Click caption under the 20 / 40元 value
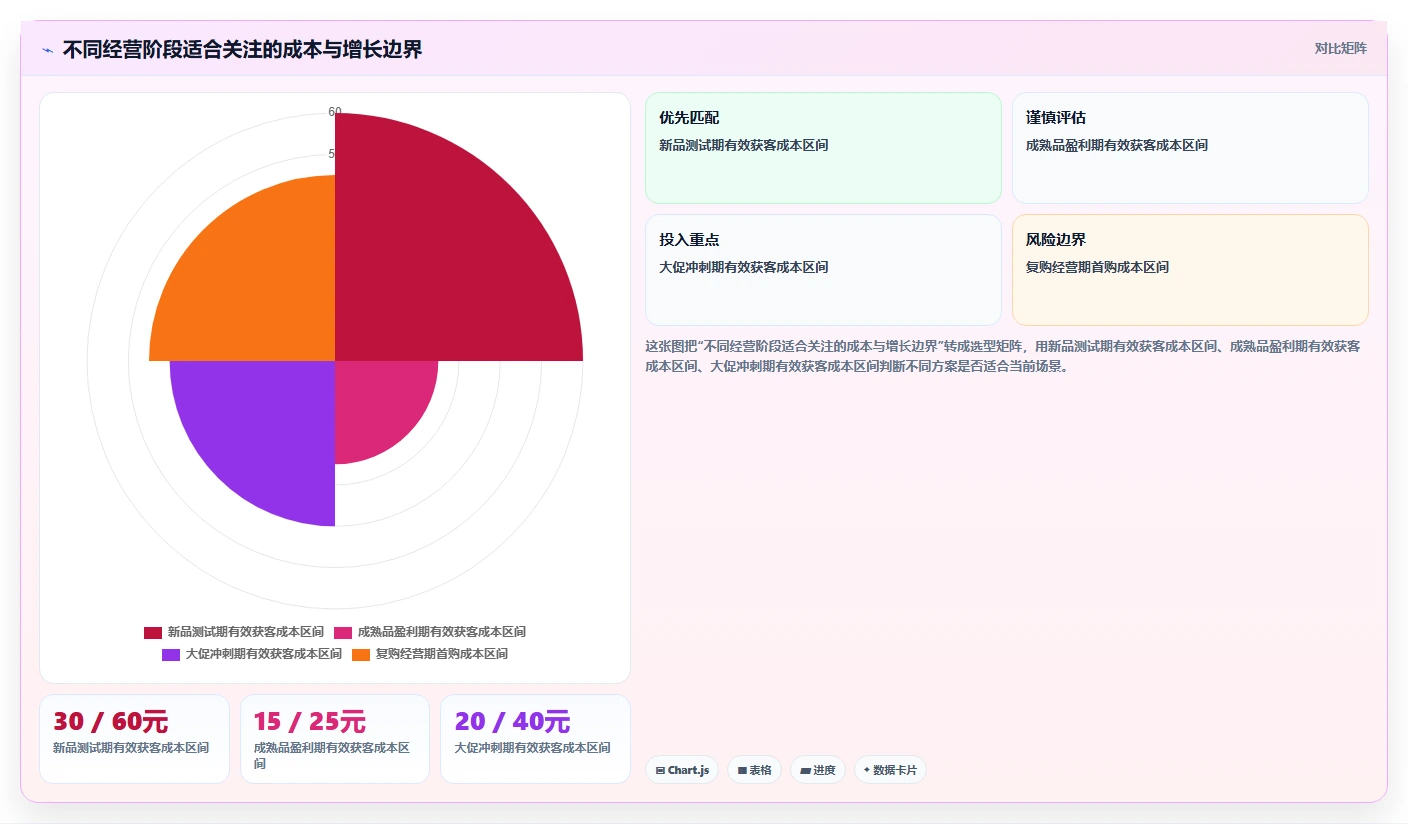Screen dimensions: 1408x824 point(533,748)
